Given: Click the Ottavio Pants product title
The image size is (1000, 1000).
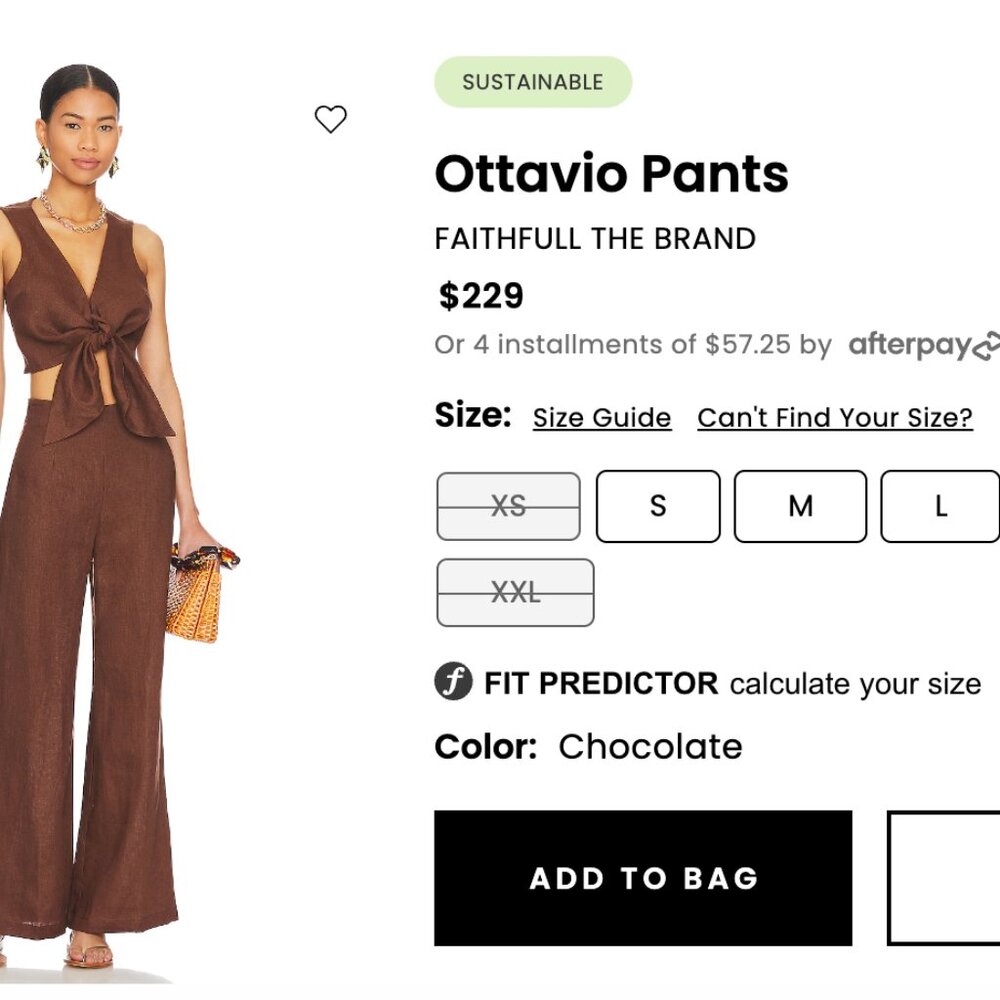Looking at the screenshot, I should pyautogui.click(x=612, y=173).
